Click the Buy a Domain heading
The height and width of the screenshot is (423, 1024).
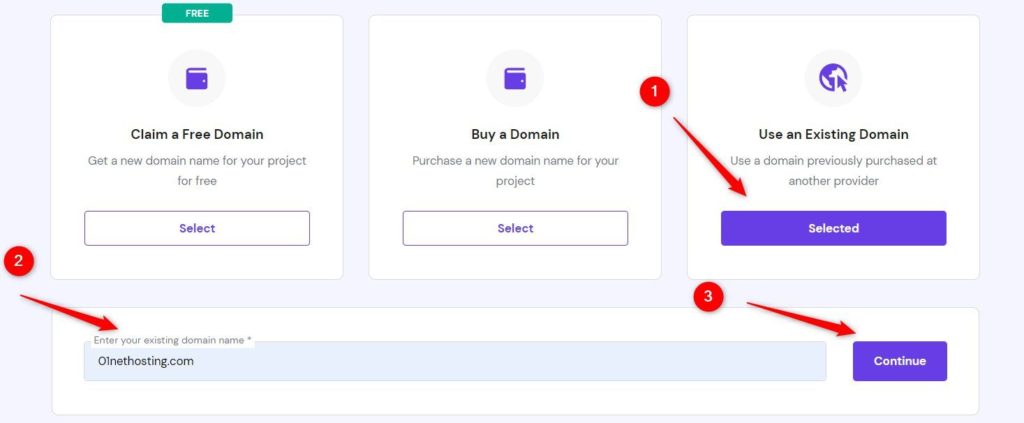tap(515, 134)
